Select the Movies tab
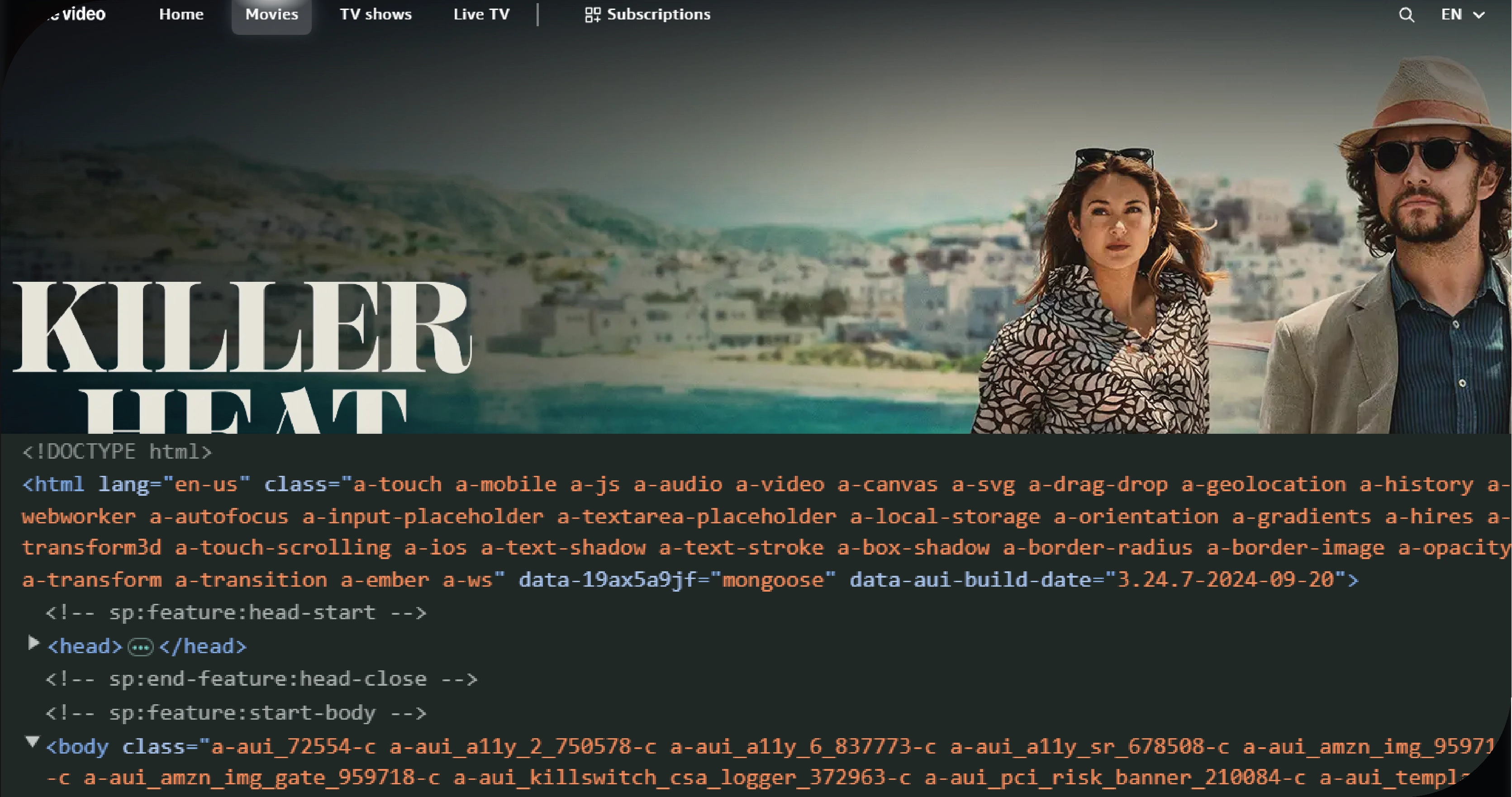1512x797 pixels. pyautogui.click(x=271, y=14)
